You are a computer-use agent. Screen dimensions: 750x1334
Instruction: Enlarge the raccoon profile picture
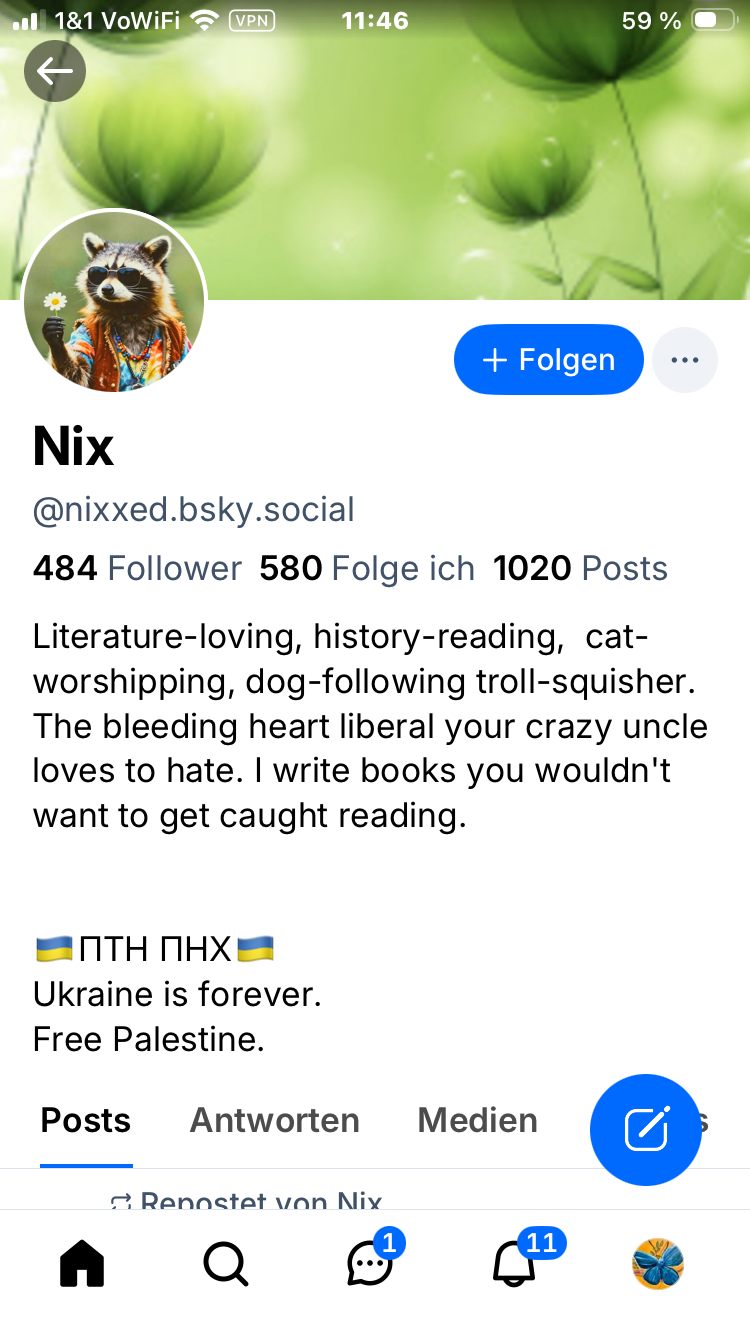click(114, 301)
